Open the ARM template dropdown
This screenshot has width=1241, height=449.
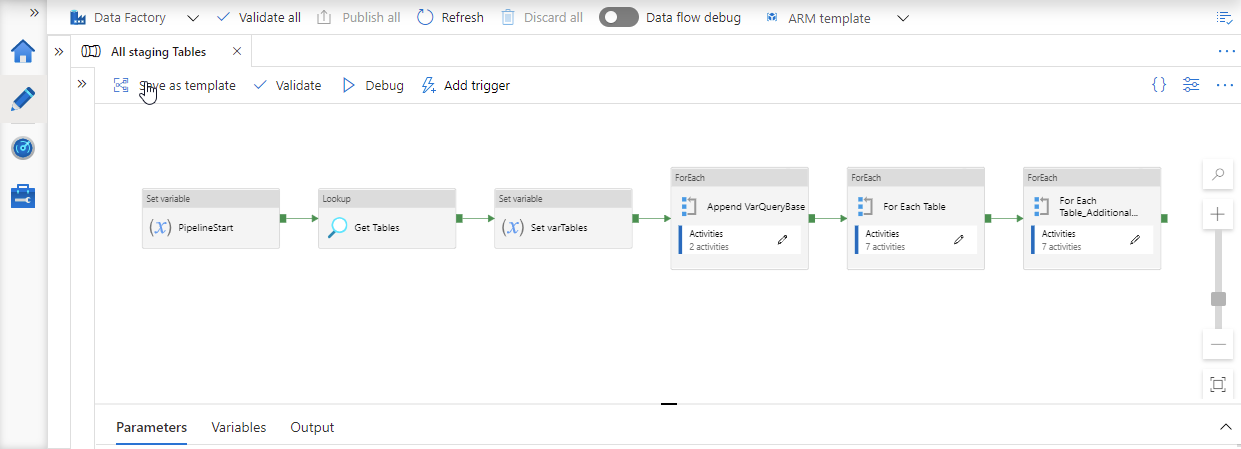[x=903, y=18]
